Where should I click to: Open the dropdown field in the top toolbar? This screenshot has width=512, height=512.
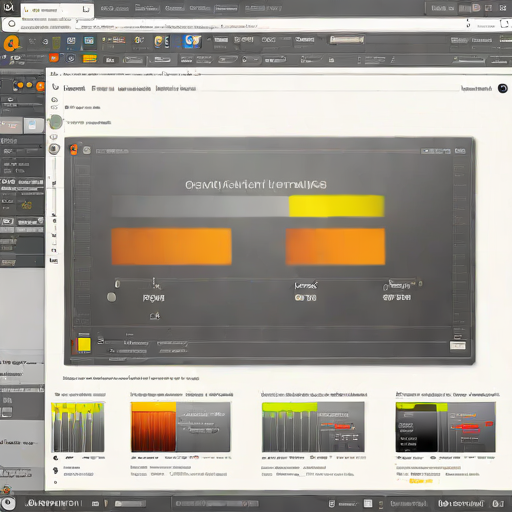click(x=347, y=40)
